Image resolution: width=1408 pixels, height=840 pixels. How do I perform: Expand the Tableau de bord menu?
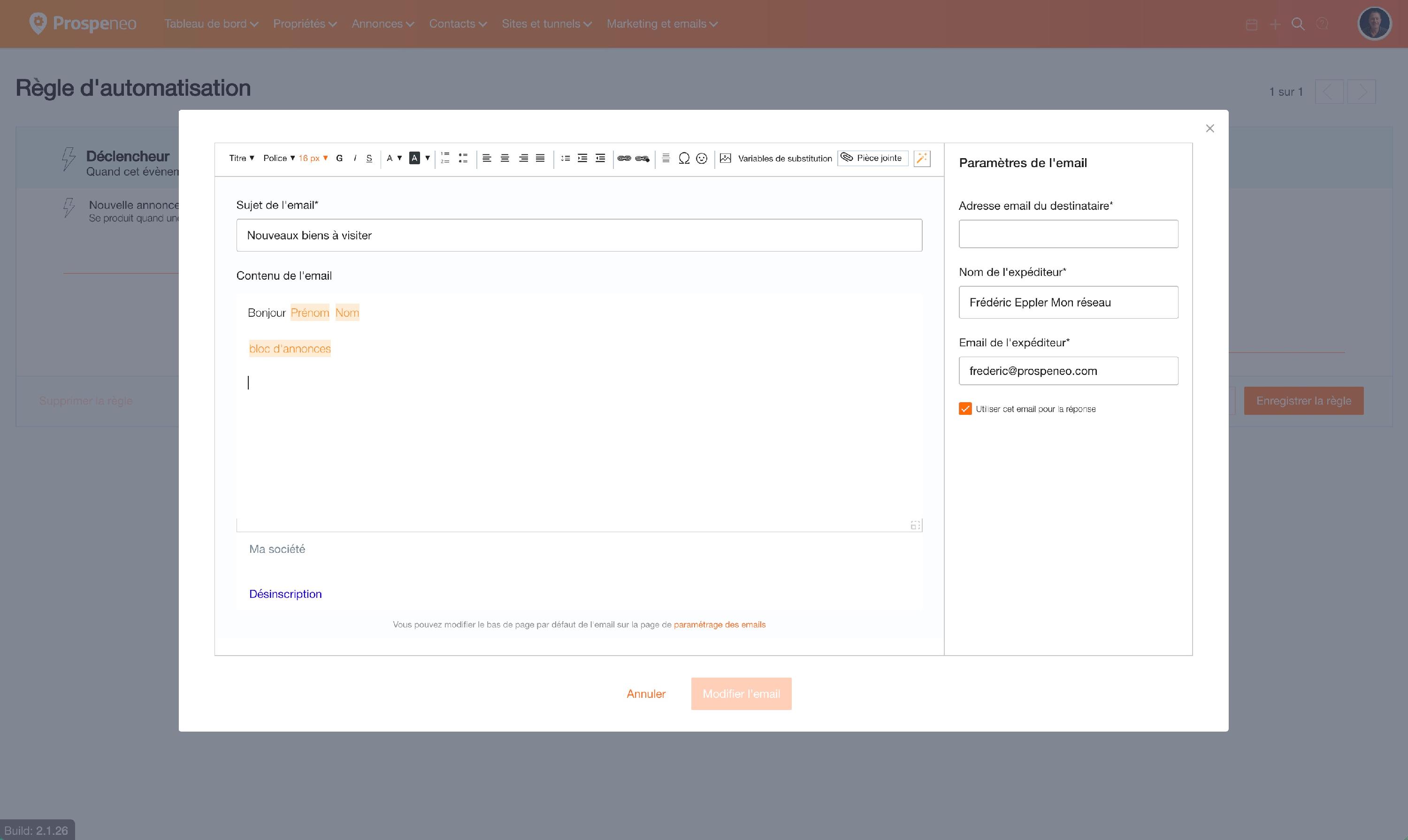coord(211,24)
